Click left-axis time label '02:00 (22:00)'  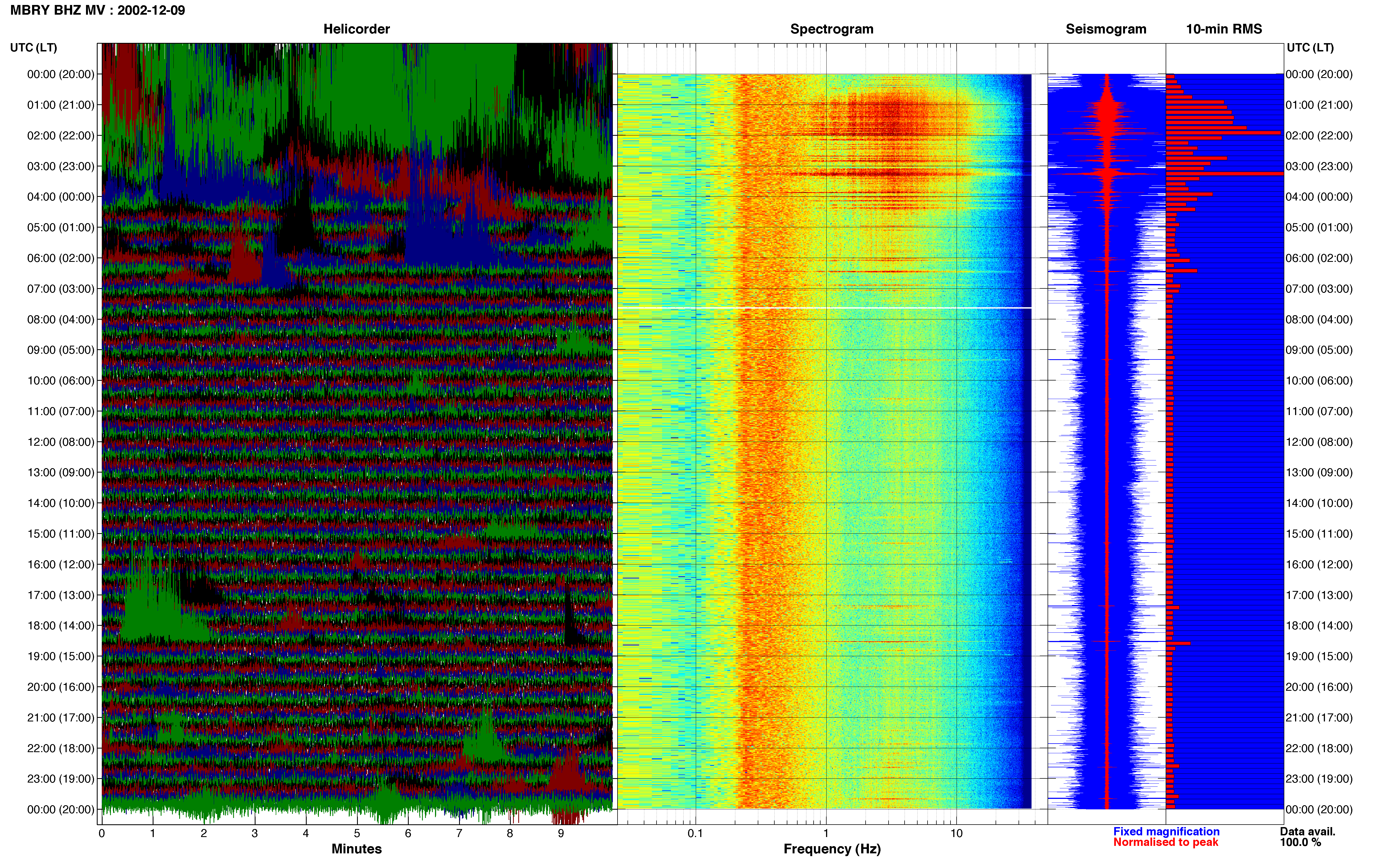[61, 135]
